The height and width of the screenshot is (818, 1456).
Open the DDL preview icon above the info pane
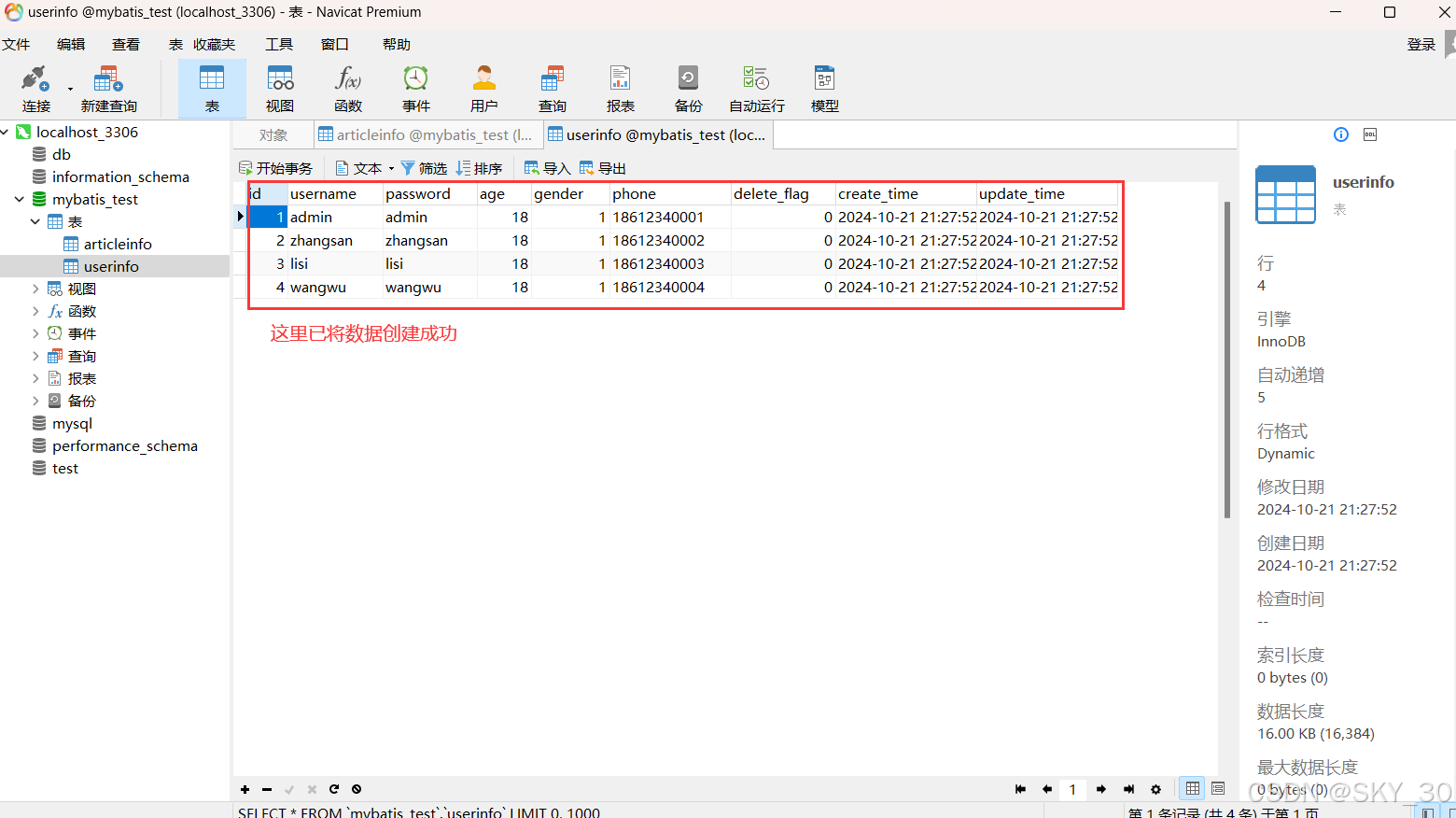click(x=1369, y=134)
